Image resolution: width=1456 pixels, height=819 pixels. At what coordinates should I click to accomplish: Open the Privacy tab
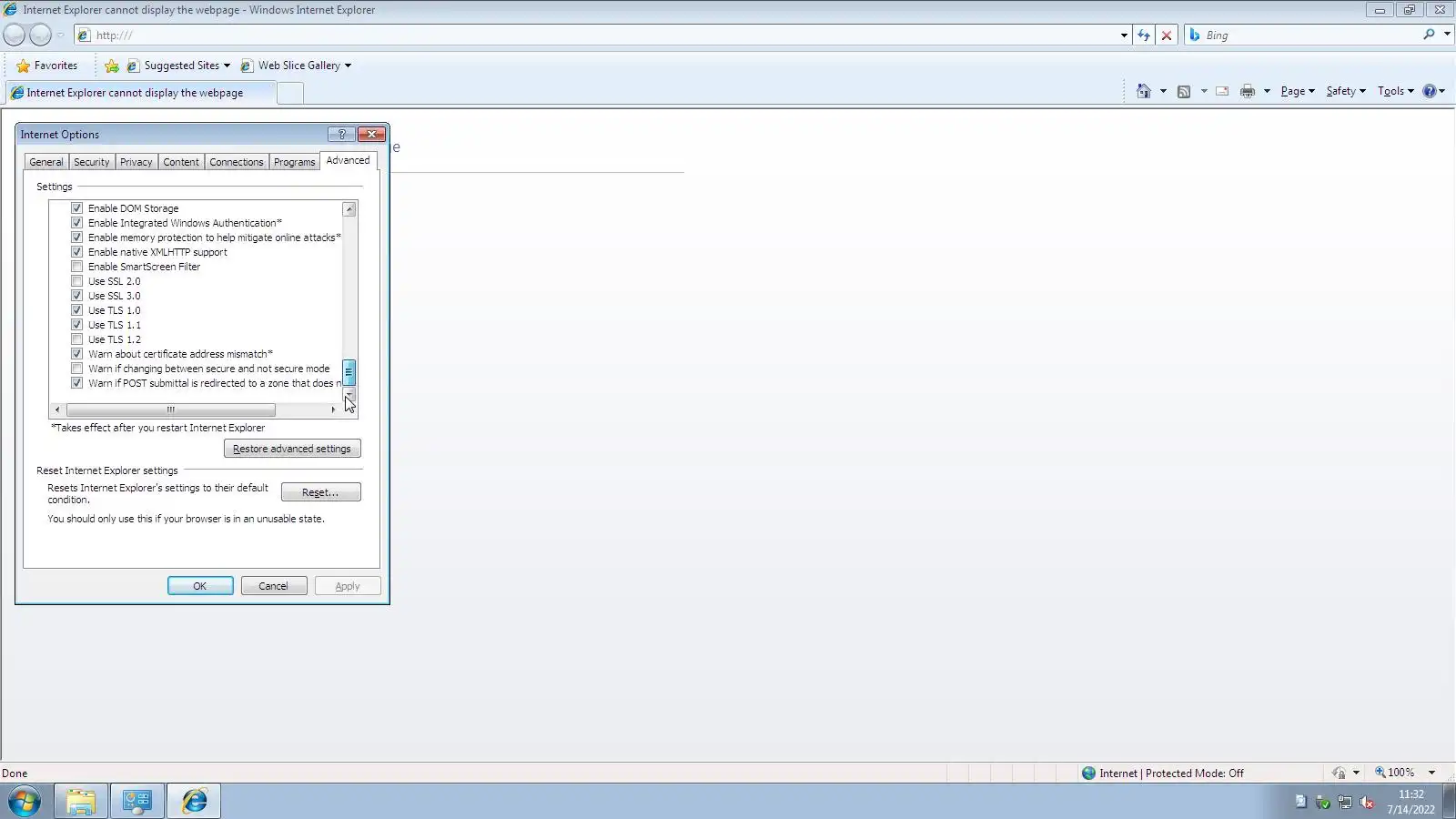pyautogui.click(x=136, y=162)
